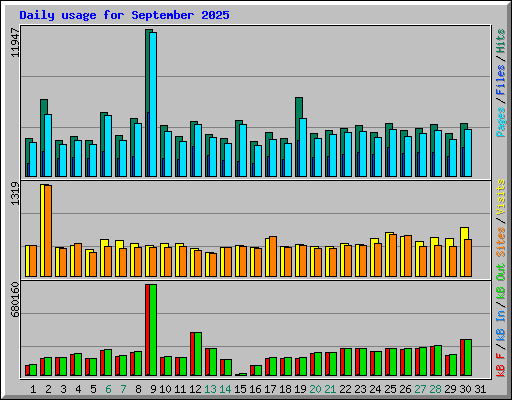Click the KB axis value 680160
512x400 pixels.
(x=15, y=300)
